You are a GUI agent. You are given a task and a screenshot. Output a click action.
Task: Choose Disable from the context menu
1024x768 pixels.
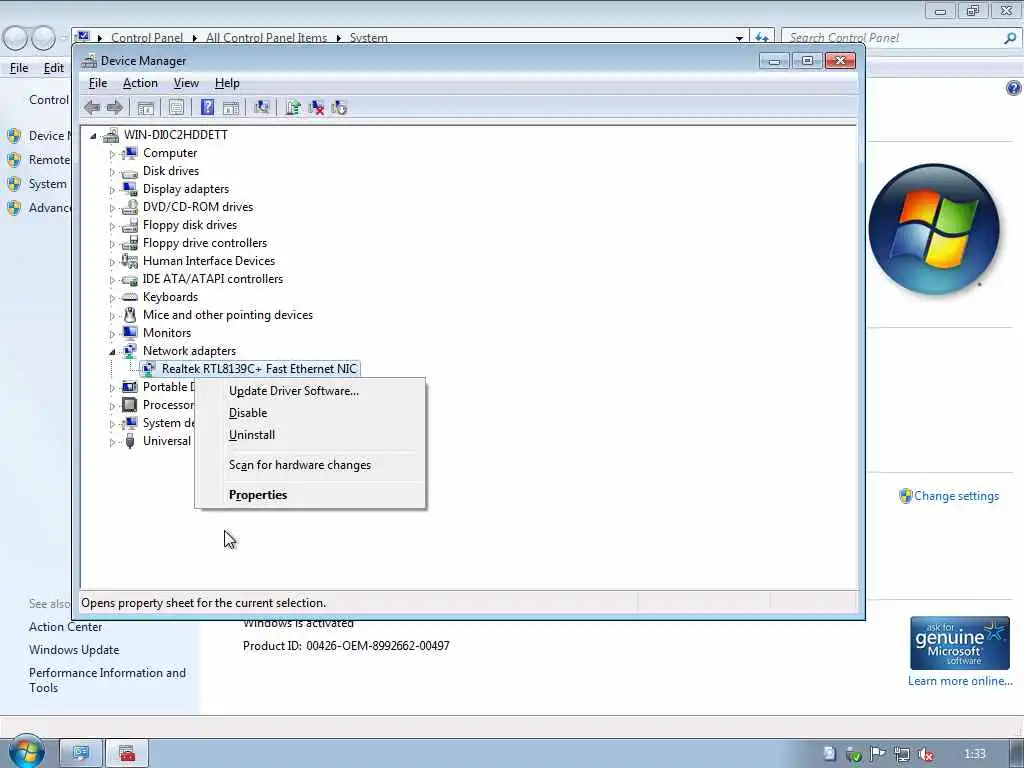[x=310, y=413]
